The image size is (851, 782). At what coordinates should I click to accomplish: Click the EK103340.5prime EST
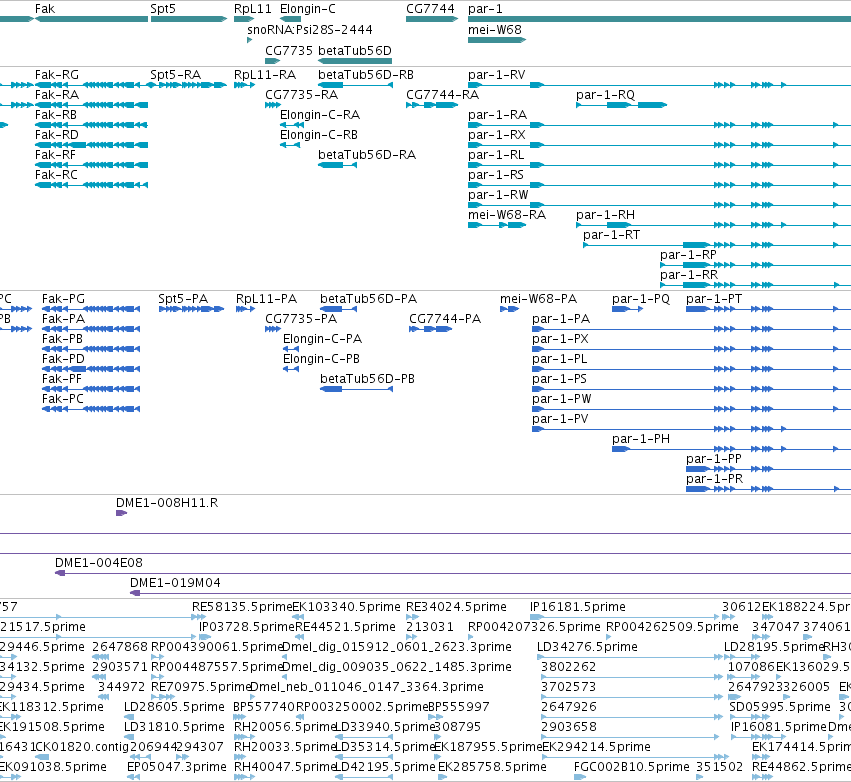coord(298,617)
